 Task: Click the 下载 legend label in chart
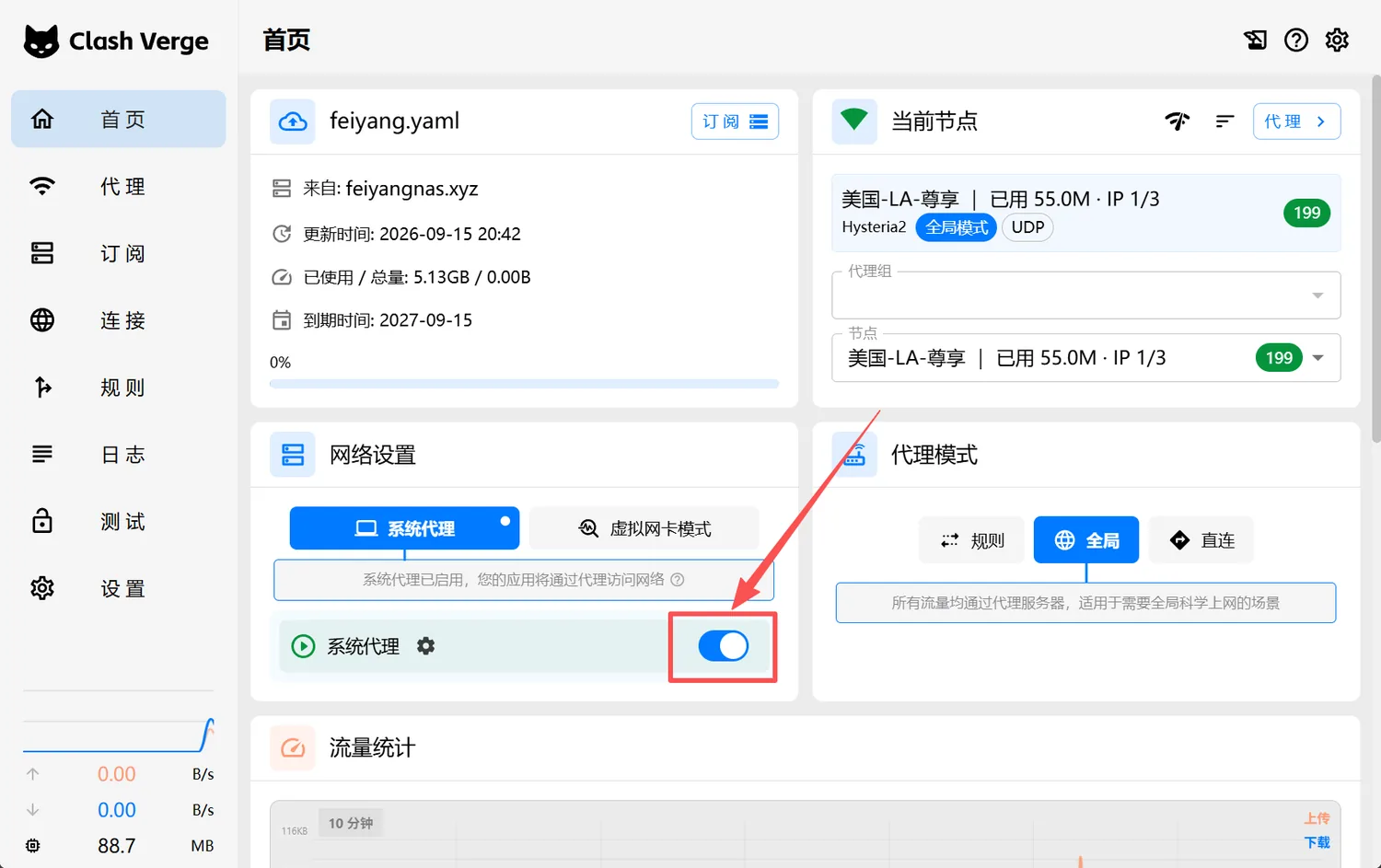click(1317, 842)
